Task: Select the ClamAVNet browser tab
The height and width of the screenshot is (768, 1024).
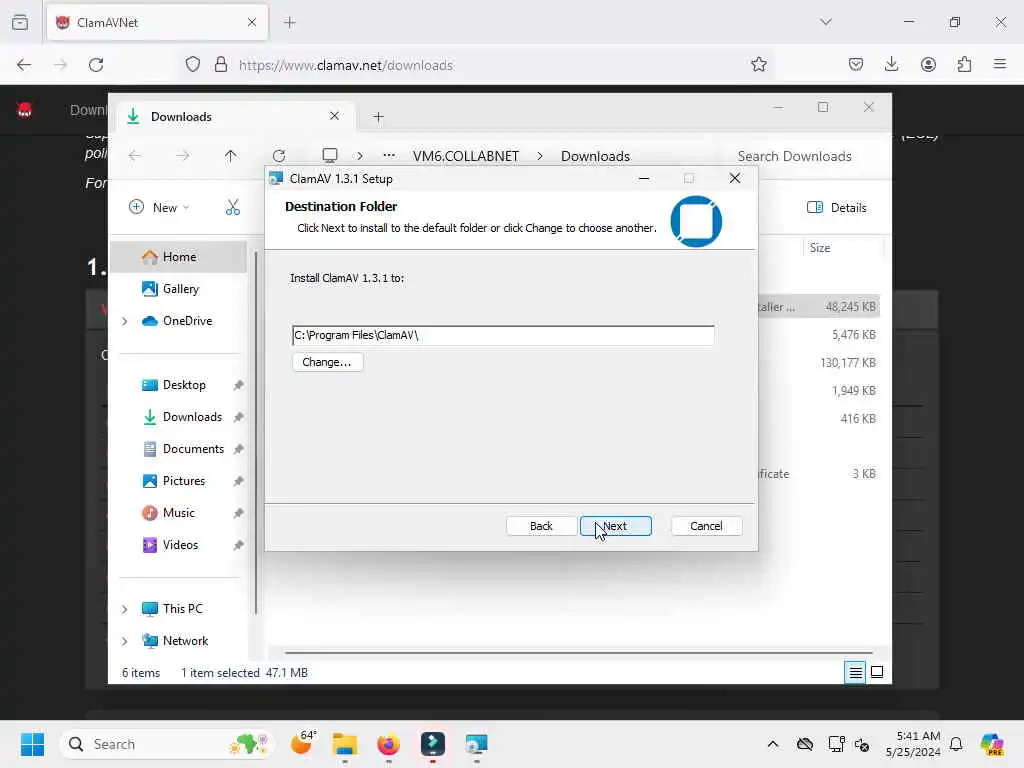Action: click(x=157, y=22)
